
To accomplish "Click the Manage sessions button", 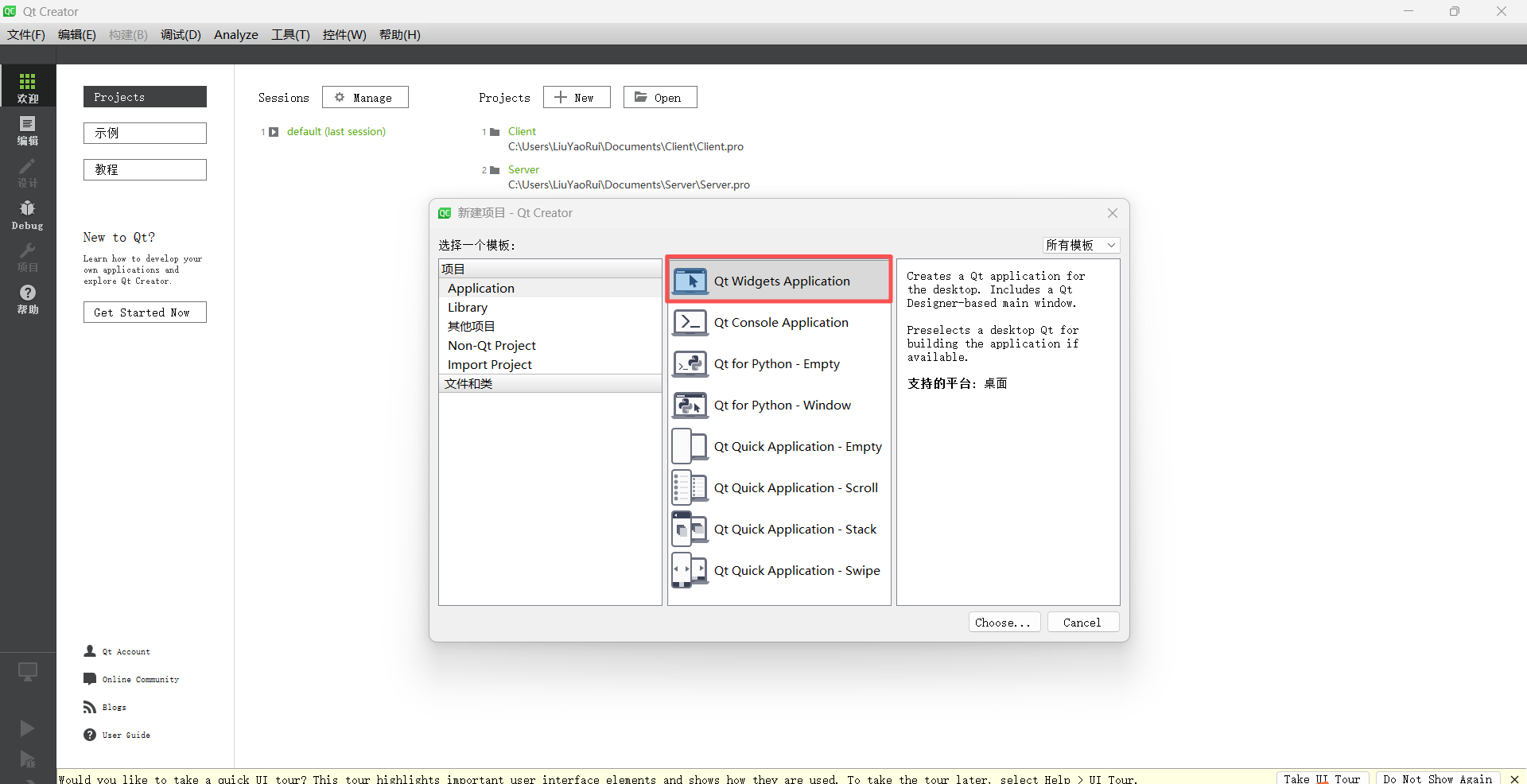I will click(365, 97).
